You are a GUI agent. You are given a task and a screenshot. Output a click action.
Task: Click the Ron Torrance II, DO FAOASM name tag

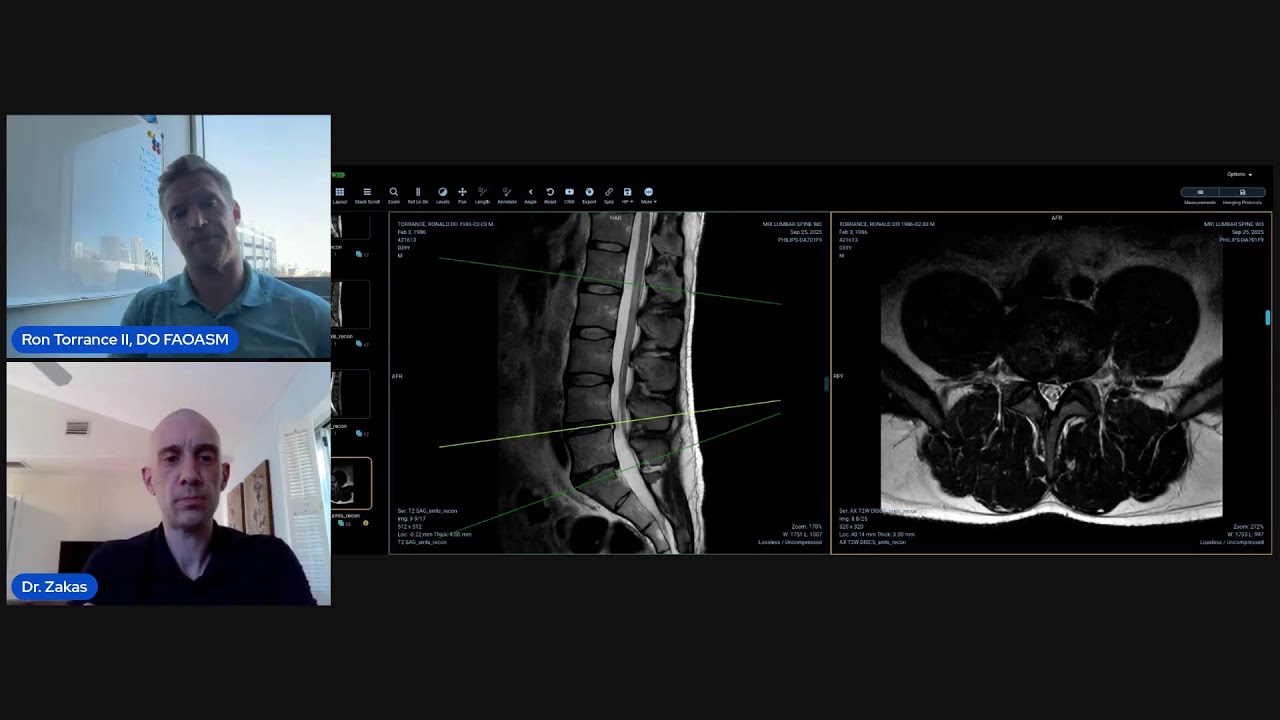[125, 340]
